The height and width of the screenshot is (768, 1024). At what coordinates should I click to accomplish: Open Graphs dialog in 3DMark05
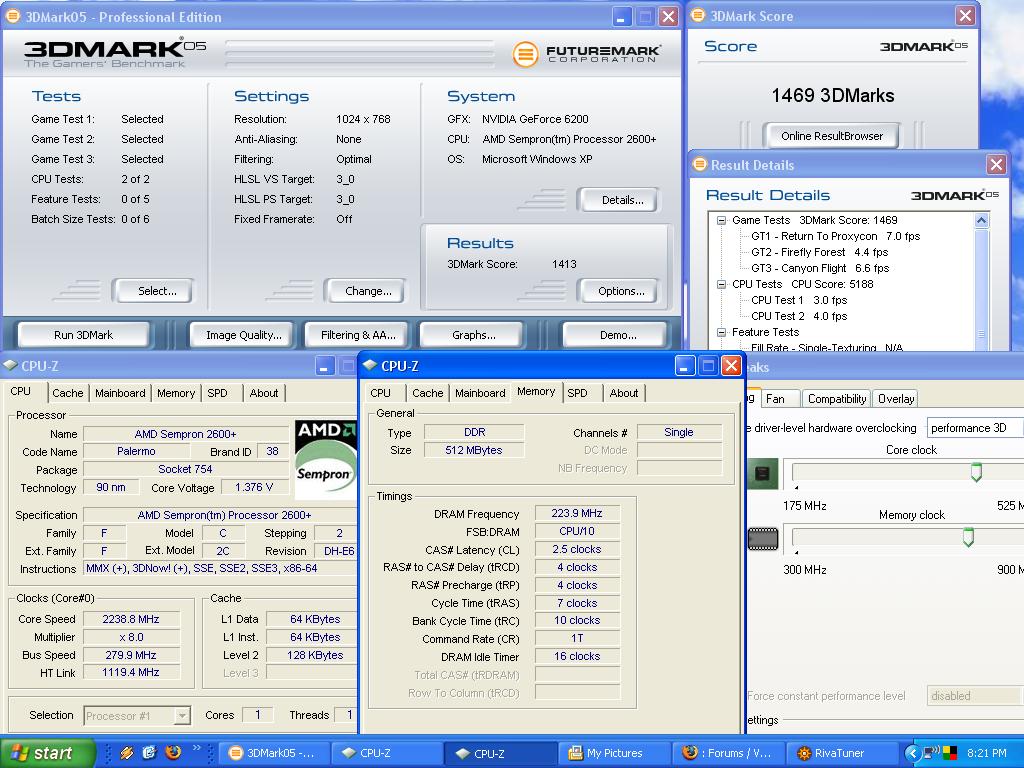pos(473,335)
